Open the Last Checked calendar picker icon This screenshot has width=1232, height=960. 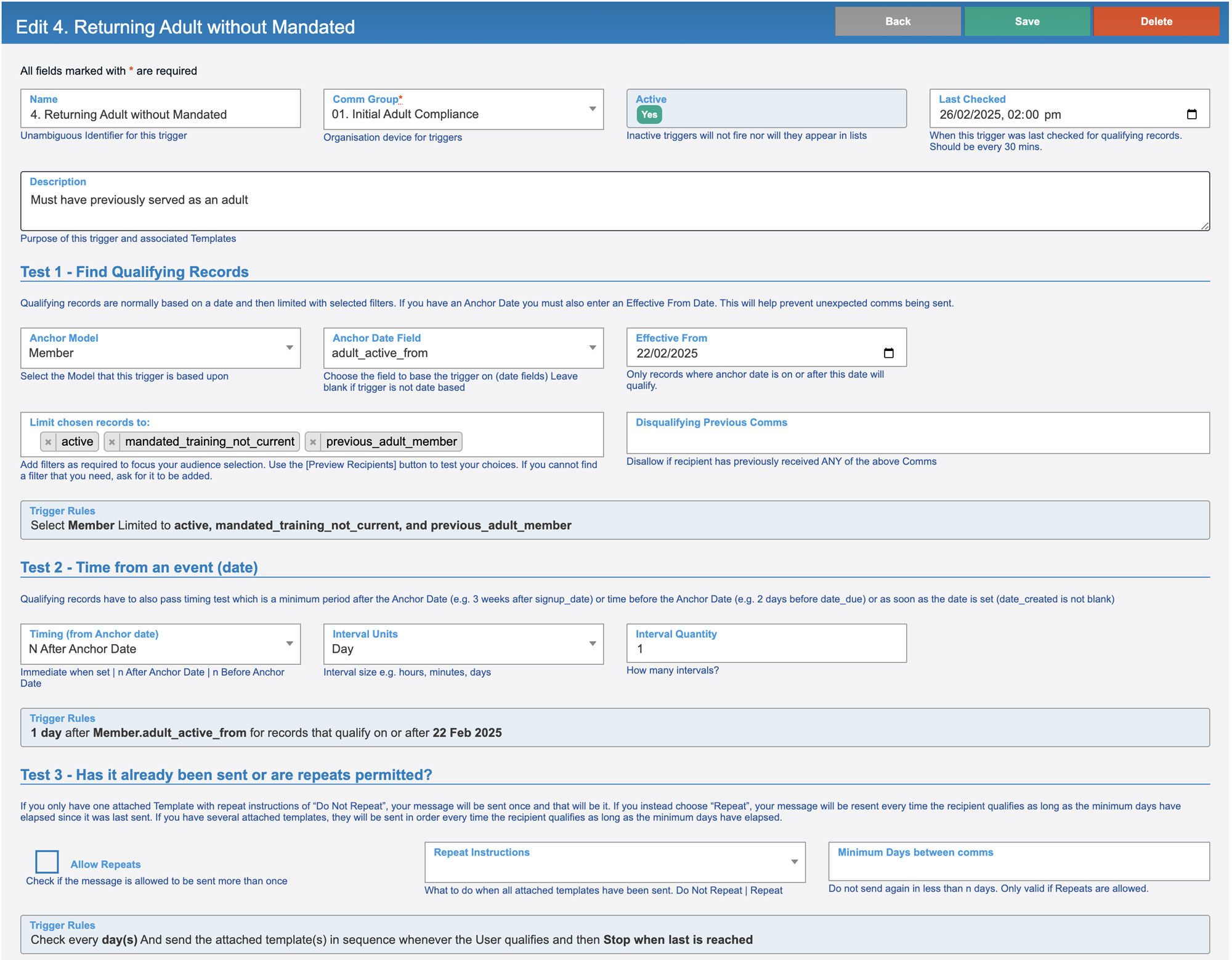click(1191, 115)
